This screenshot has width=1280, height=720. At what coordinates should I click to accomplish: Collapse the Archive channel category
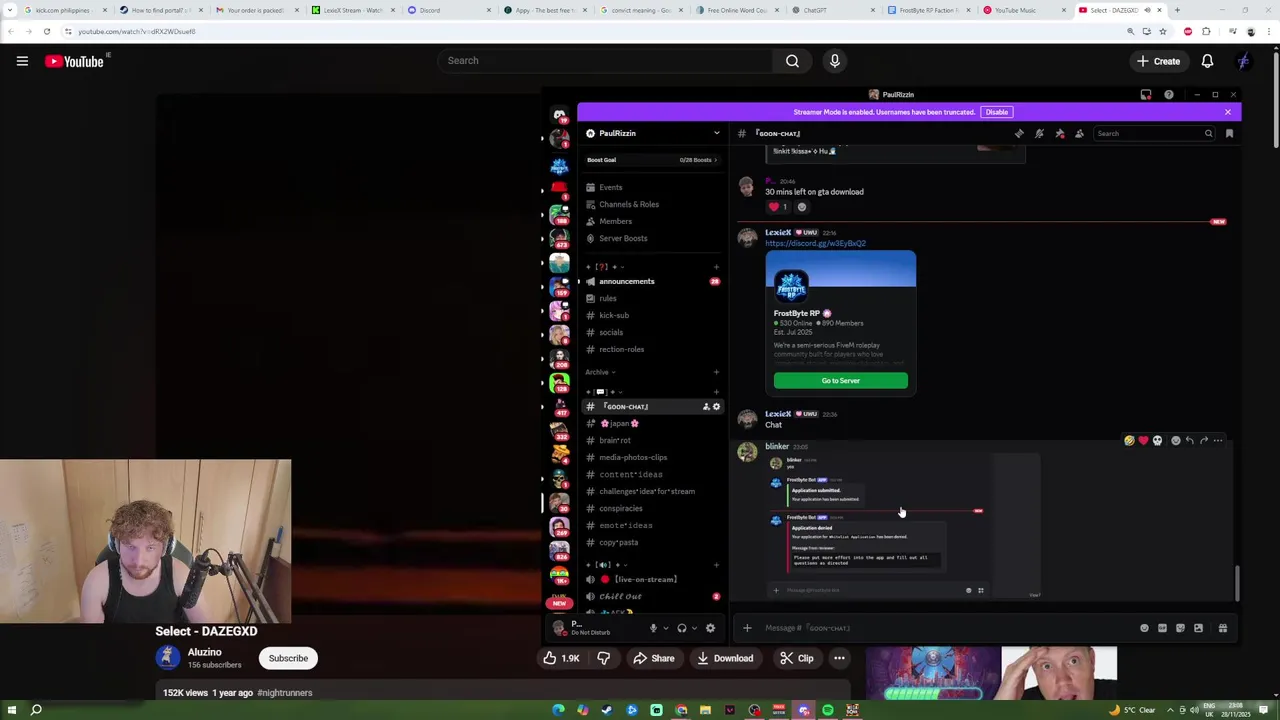pyautogui.click(x=600, y=372)
